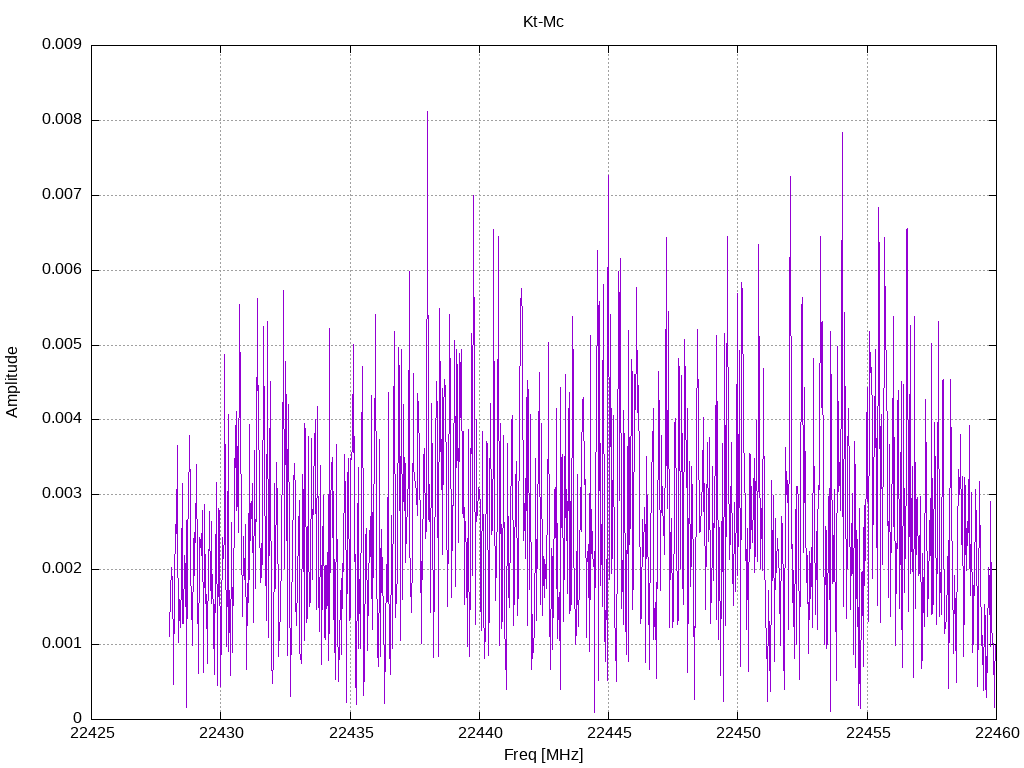The image size is (1024, 768).
Task: Click the 0.005 y-axis tick label
Action: [x=62, y=344]
